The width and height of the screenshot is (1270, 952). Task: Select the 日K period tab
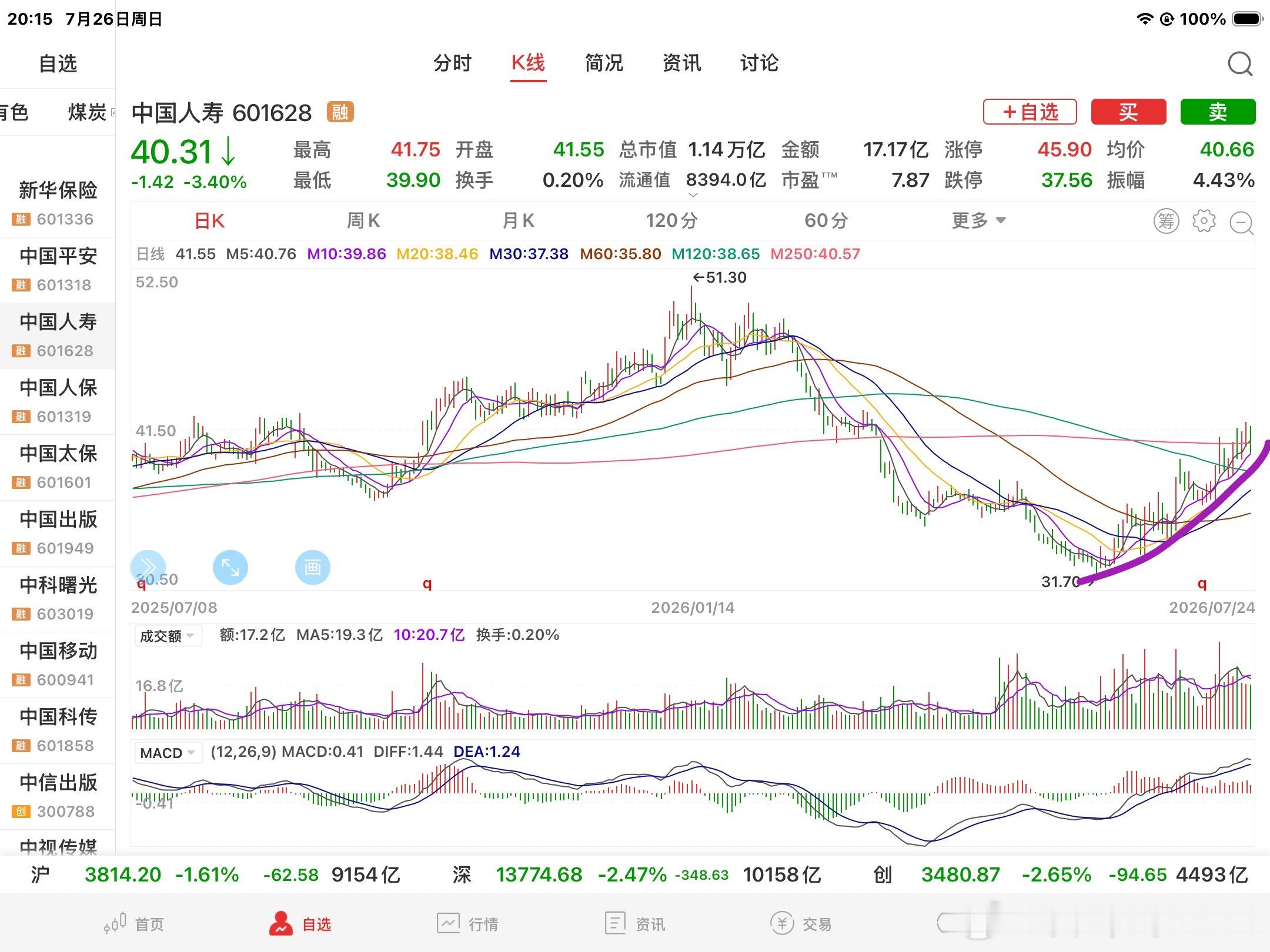click(209, 221)
